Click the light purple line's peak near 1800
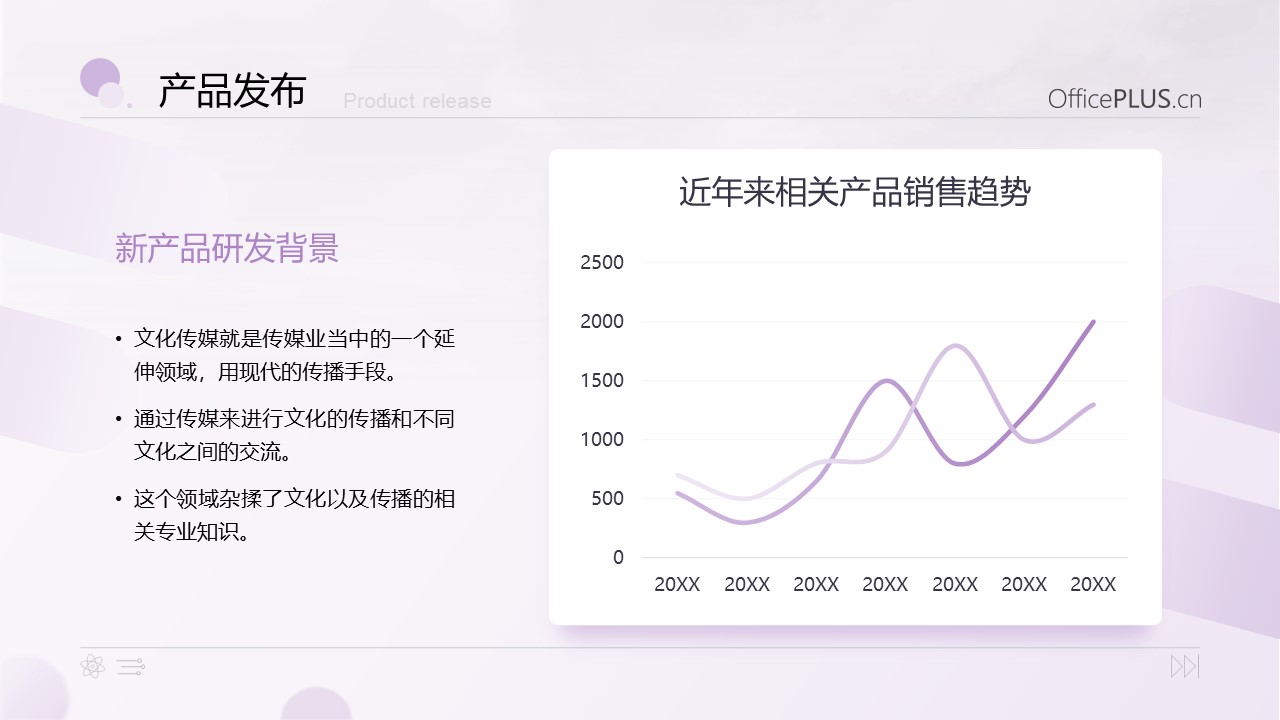This screenshot has height=720, width=1280. (956, 346)
